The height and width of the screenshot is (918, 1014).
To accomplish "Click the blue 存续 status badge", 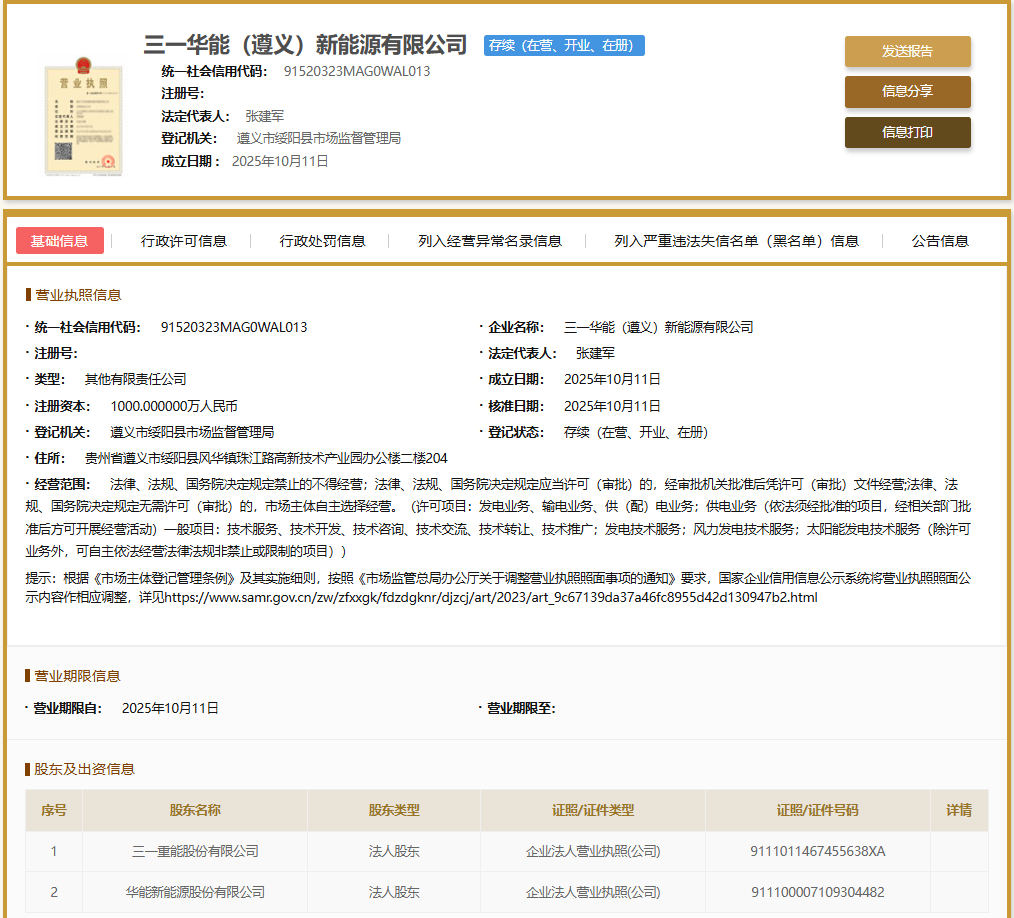I will [x=564, y=46].
